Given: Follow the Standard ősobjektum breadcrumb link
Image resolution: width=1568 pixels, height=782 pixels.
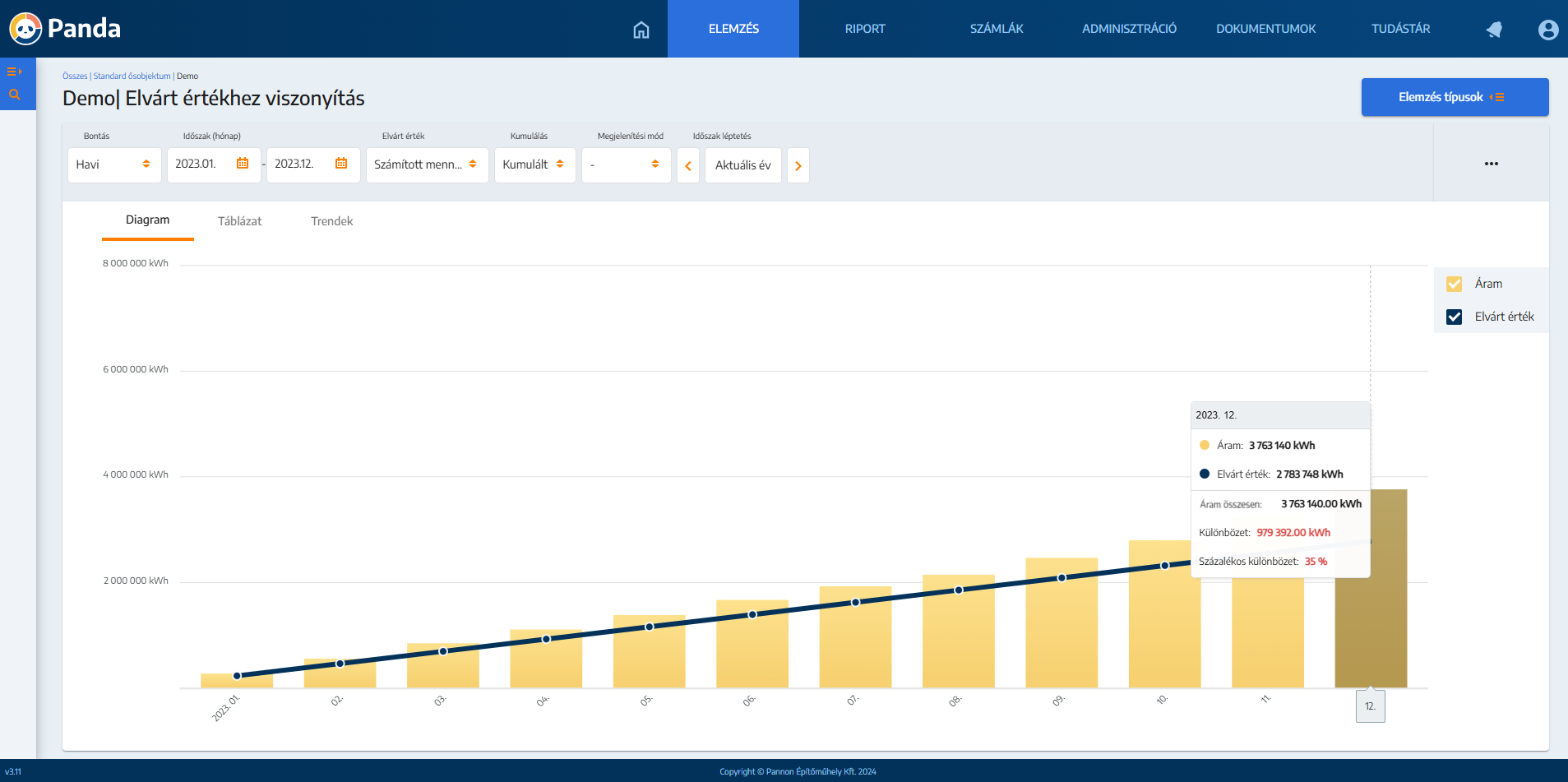Looking at the screenshot, I should tap(132, 76).
